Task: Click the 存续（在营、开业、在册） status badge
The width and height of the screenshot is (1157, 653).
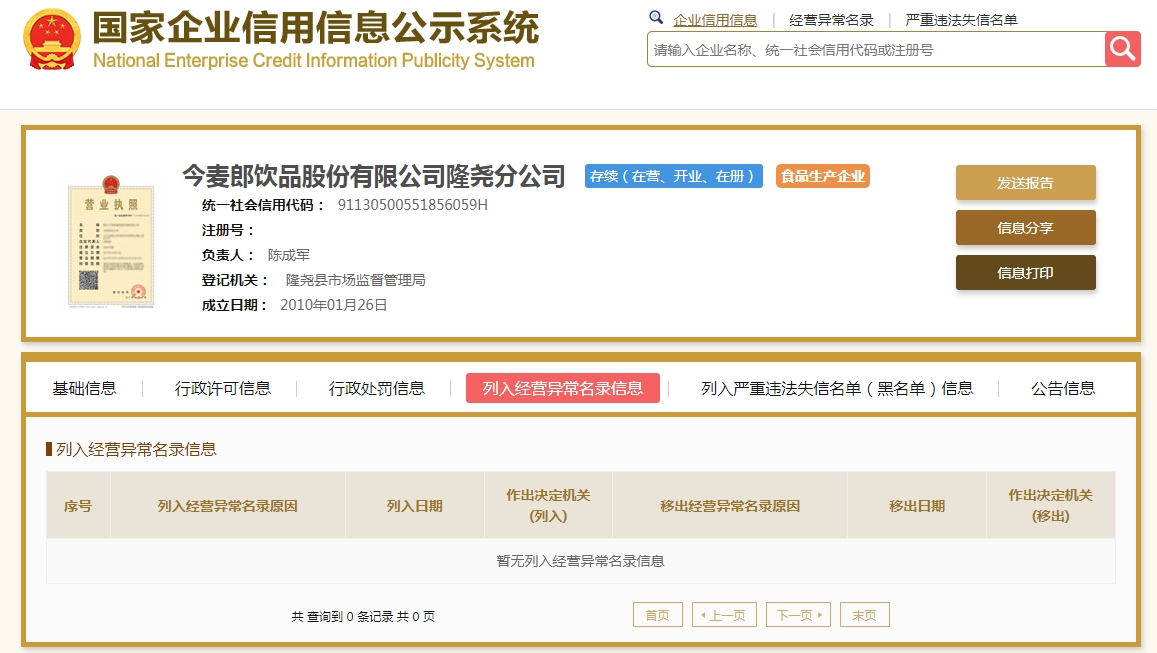Action: click(674, 176)
